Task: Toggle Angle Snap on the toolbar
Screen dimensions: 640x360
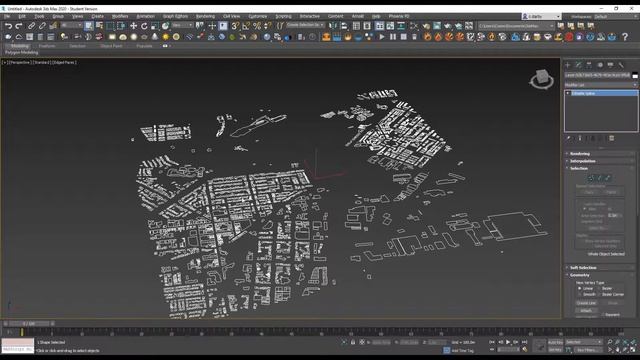Action: point(246,26)
